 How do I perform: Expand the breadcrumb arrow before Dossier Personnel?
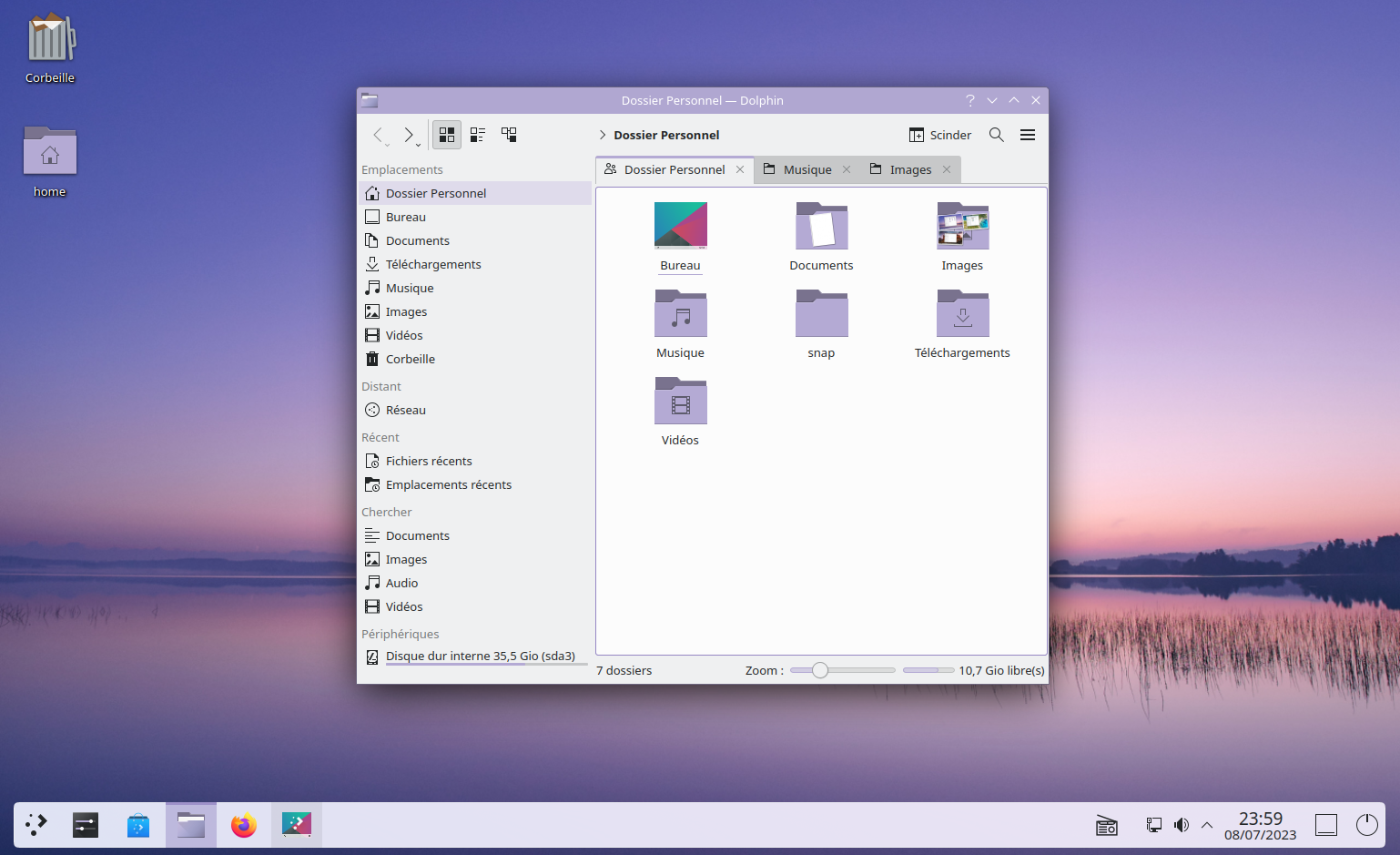pos(603,135)
